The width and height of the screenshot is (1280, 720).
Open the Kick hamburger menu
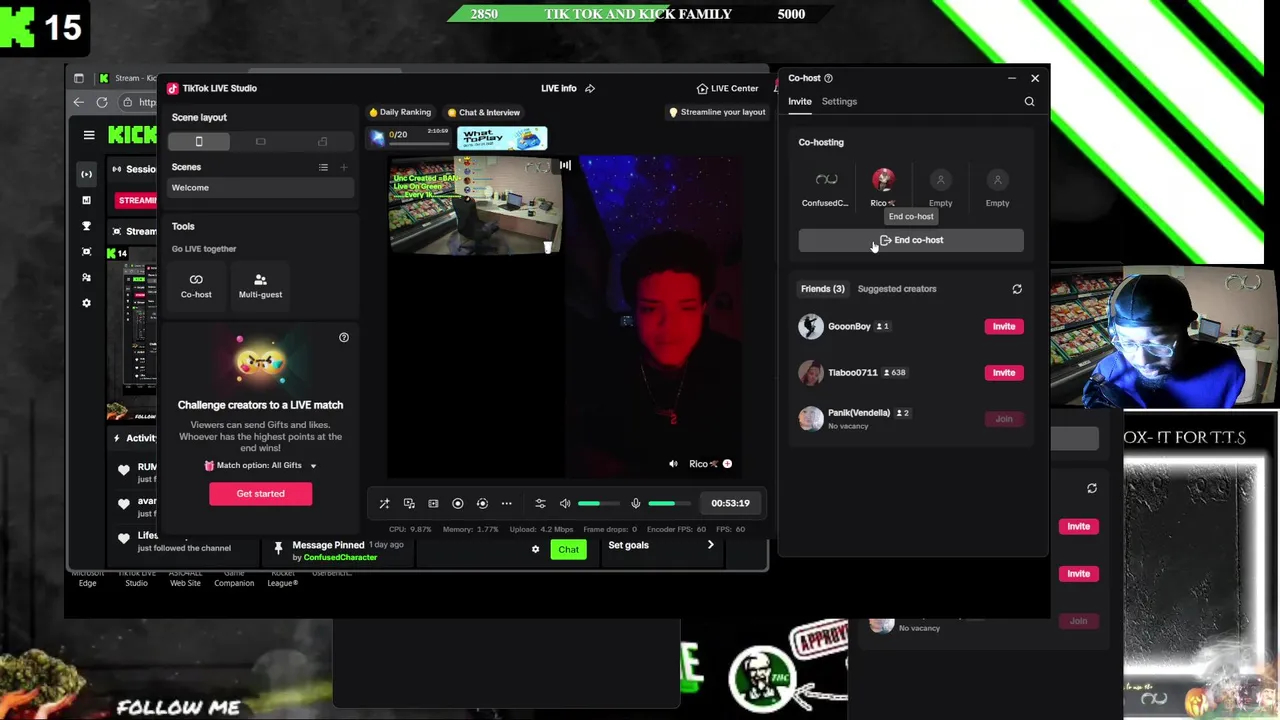[x=89, y=135]
